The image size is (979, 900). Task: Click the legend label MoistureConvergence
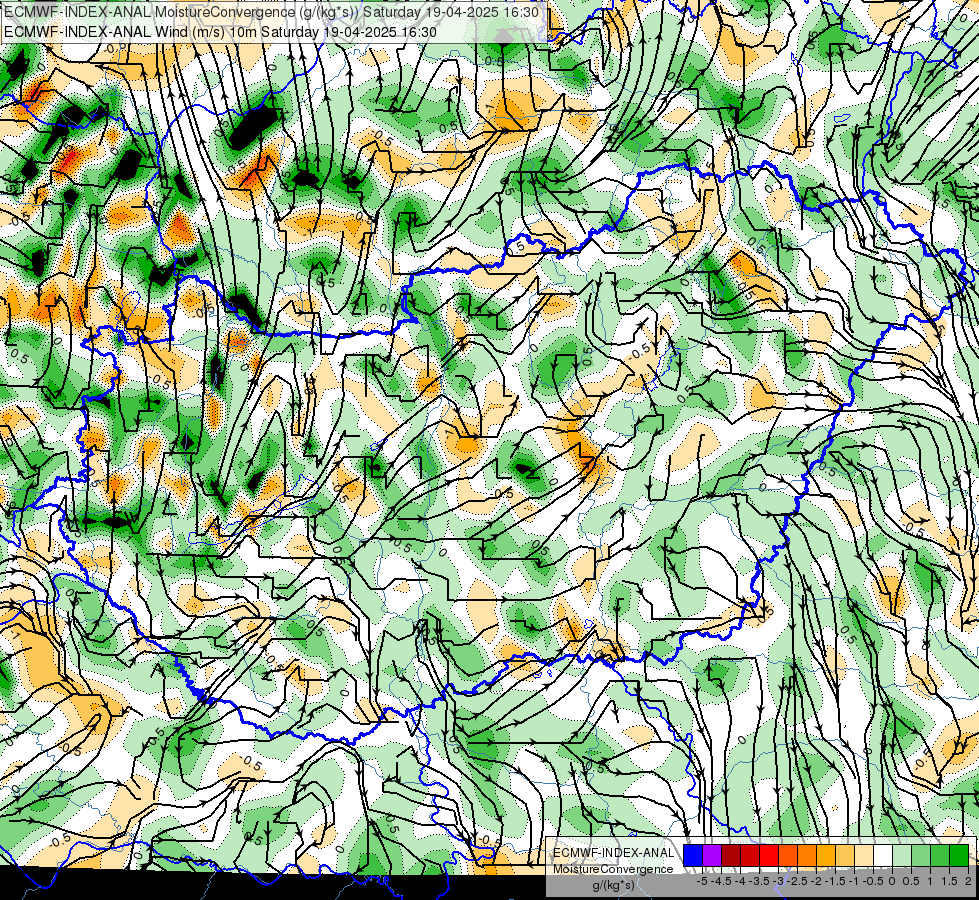coord(613,869)
